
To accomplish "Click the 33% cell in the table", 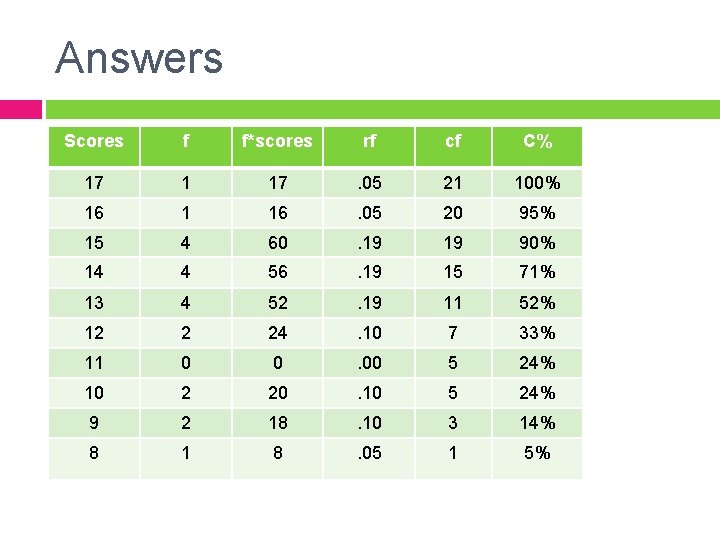I will [537, 333].
